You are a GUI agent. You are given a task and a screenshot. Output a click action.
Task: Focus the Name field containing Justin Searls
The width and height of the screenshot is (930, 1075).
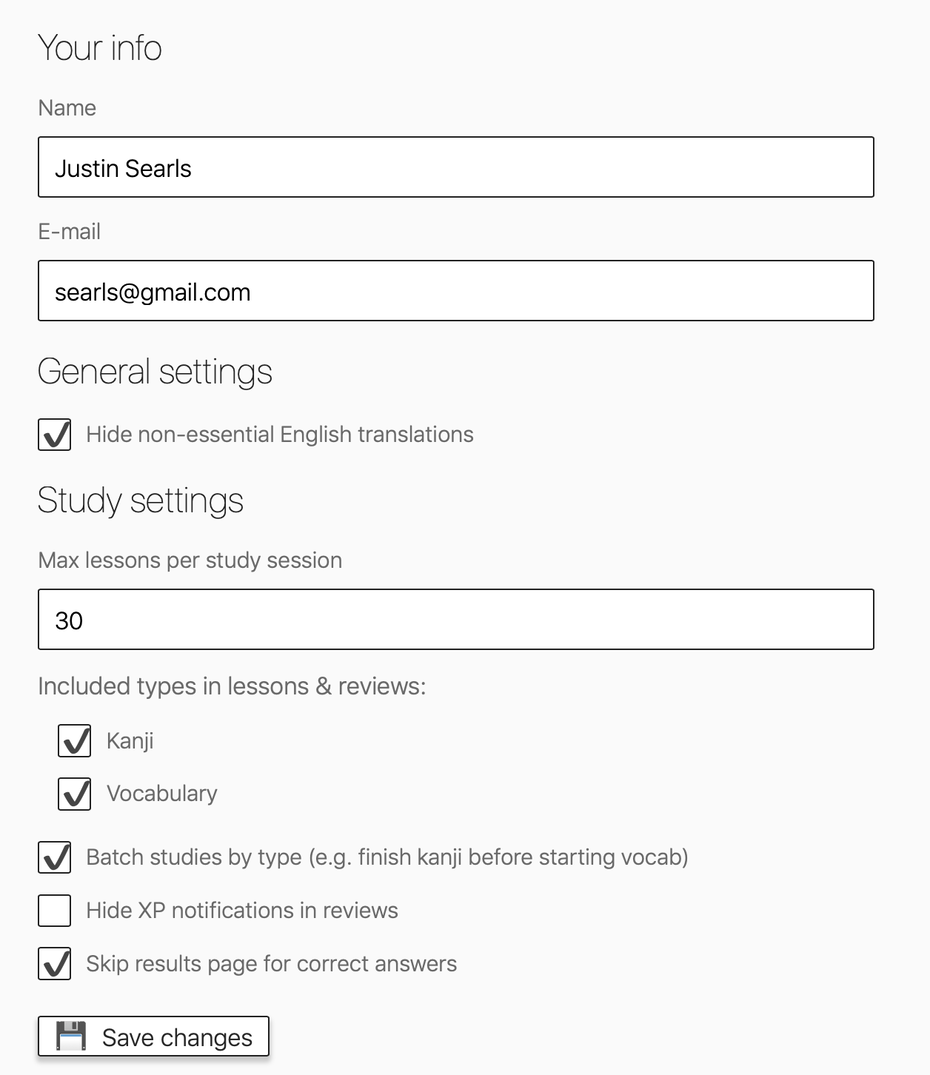(456, 167)
